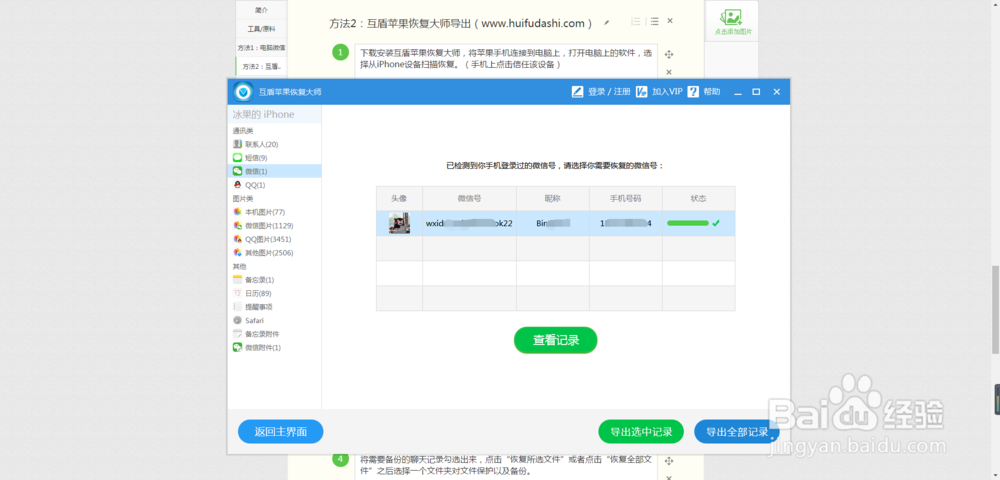The width and height of the screenshot is (1000, 480).
Task: Open the Safari category
Action: point(275,321)
